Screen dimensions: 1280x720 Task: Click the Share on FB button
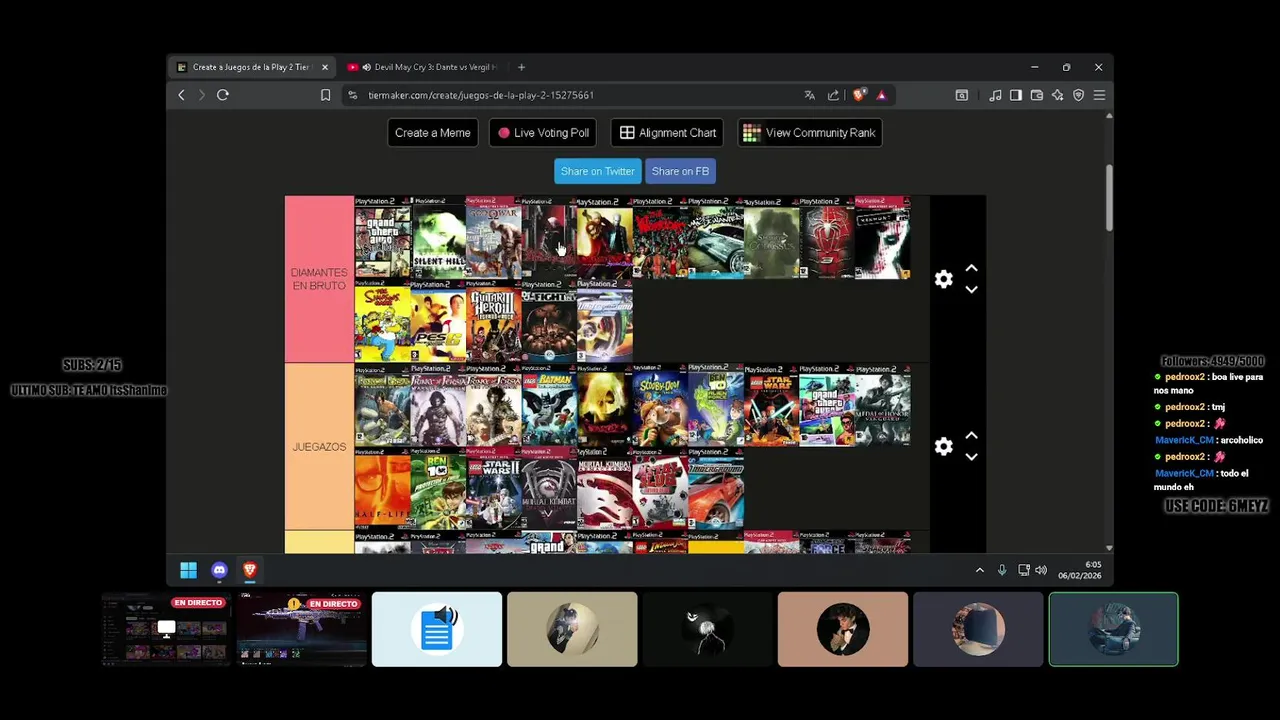tap(680, 171)
